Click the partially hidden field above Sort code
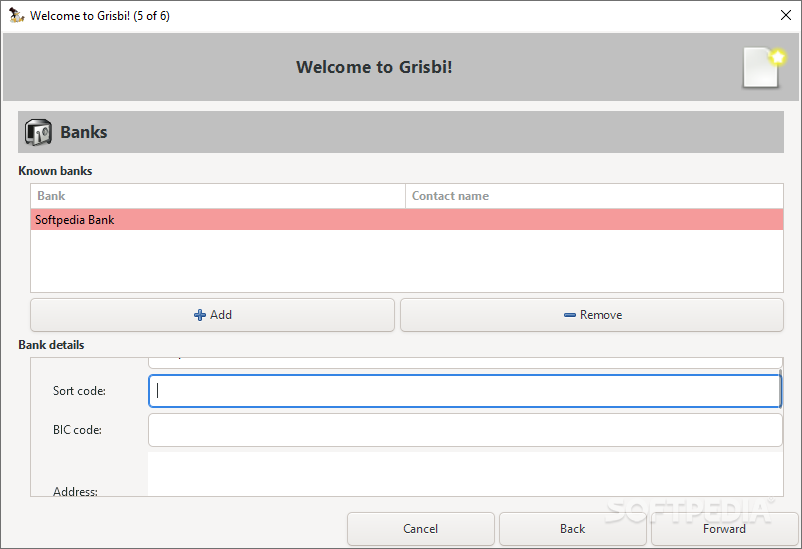 pos(465,363)
